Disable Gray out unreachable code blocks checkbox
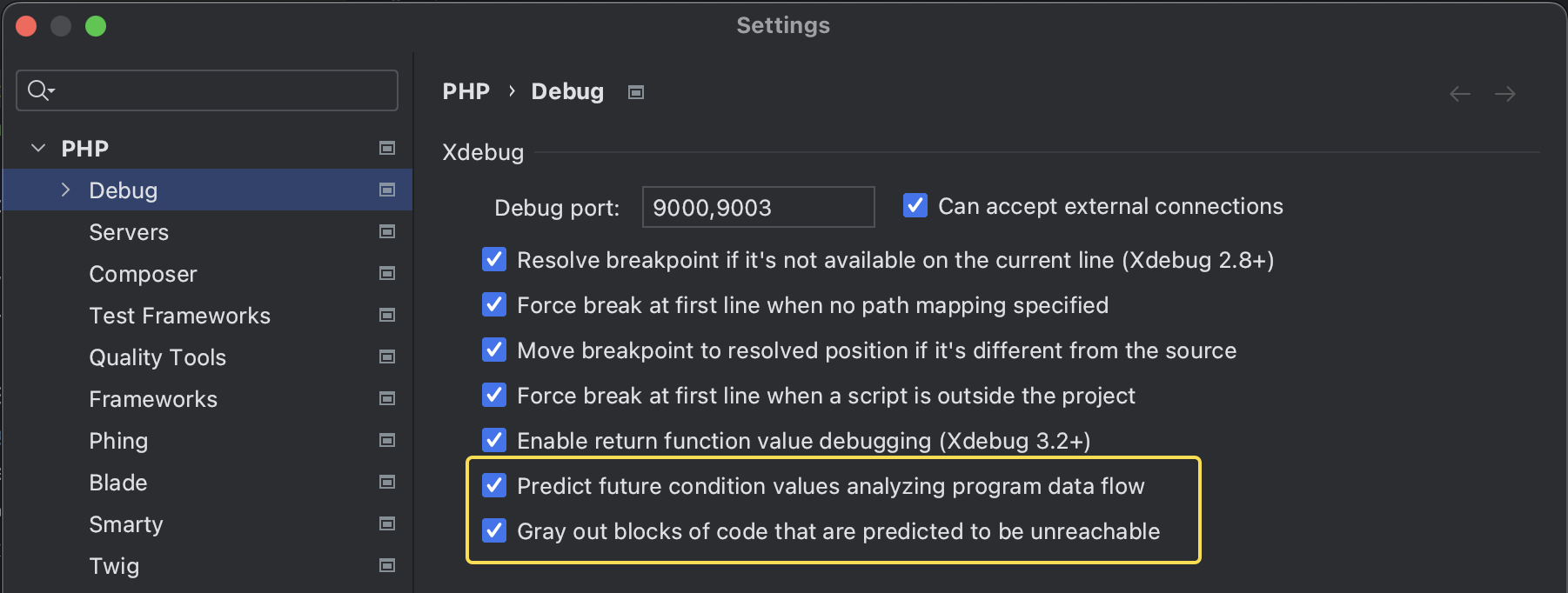The height and width of the screenshot is (593, 1568). (x=494, y=530)
